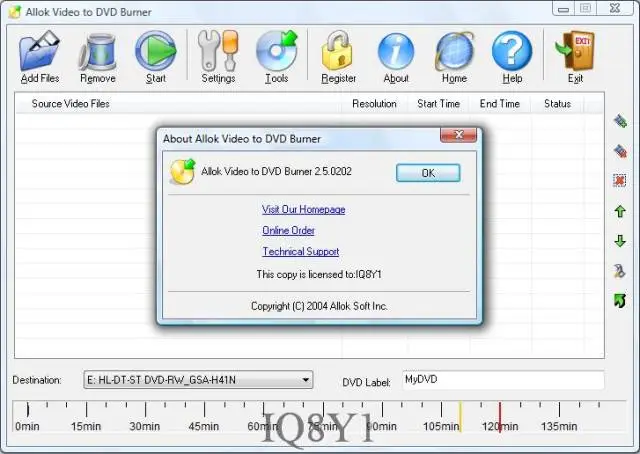This screenshot has height=454, width=640.
Task: Click the Source Video Files column header
Action: tap(71, 104)
